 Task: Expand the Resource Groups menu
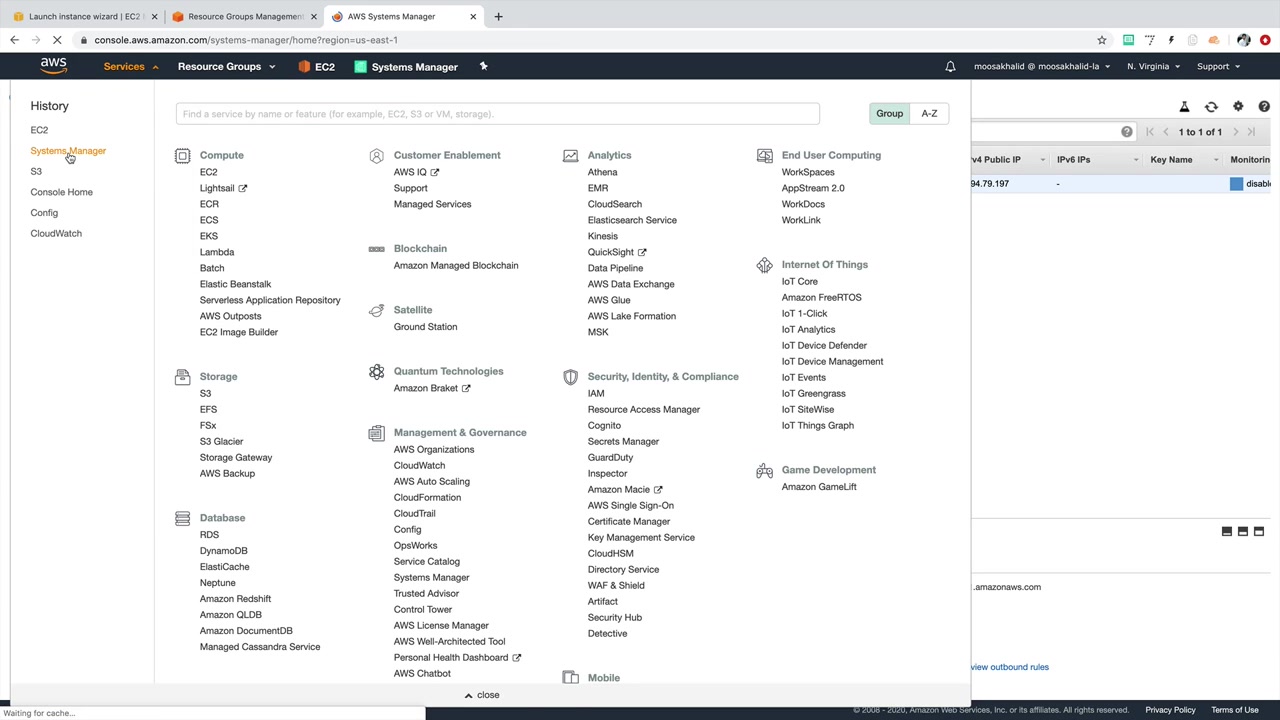226,67
